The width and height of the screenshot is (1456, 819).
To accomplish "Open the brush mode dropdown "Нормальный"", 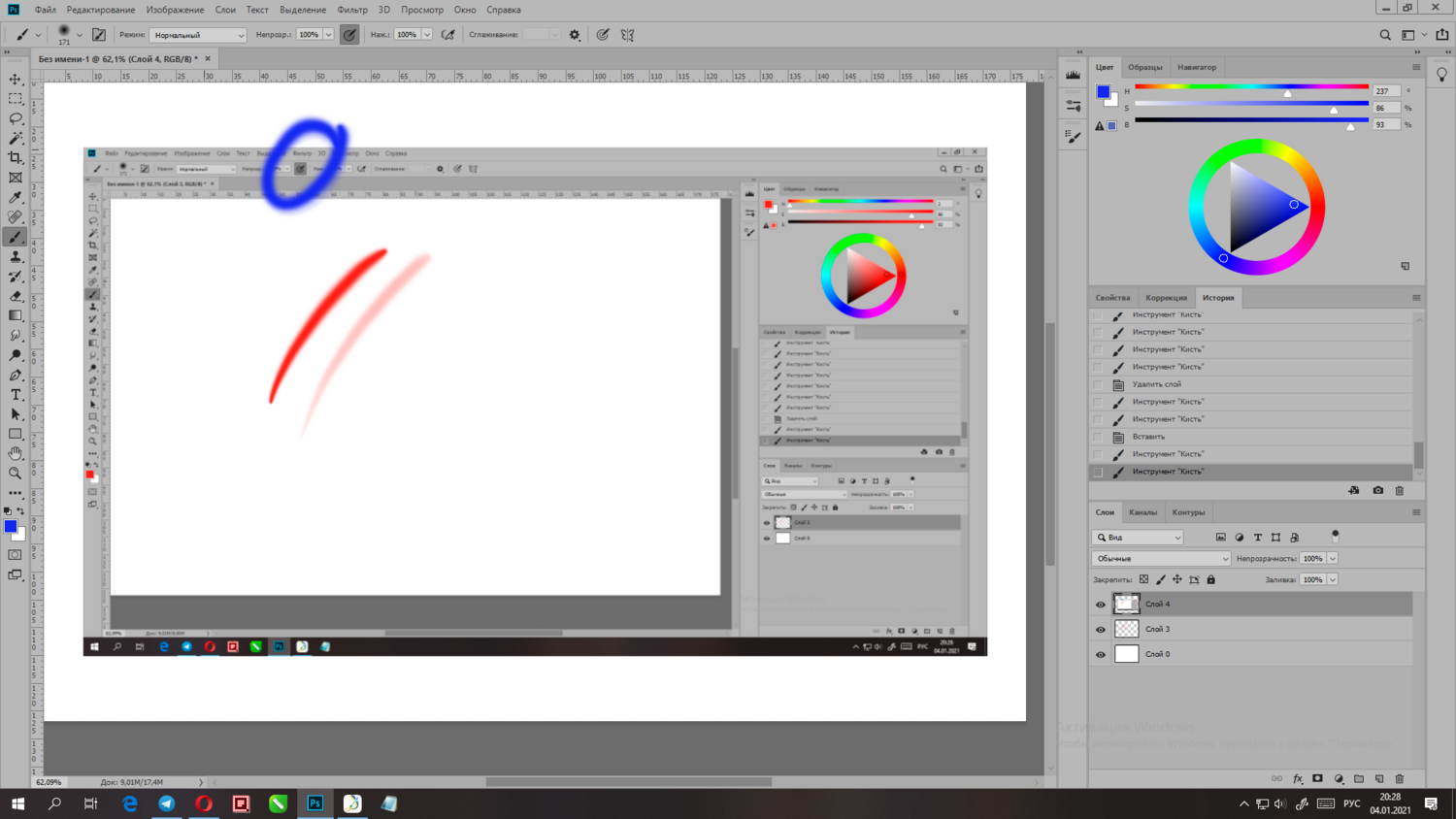I will 198,35.
